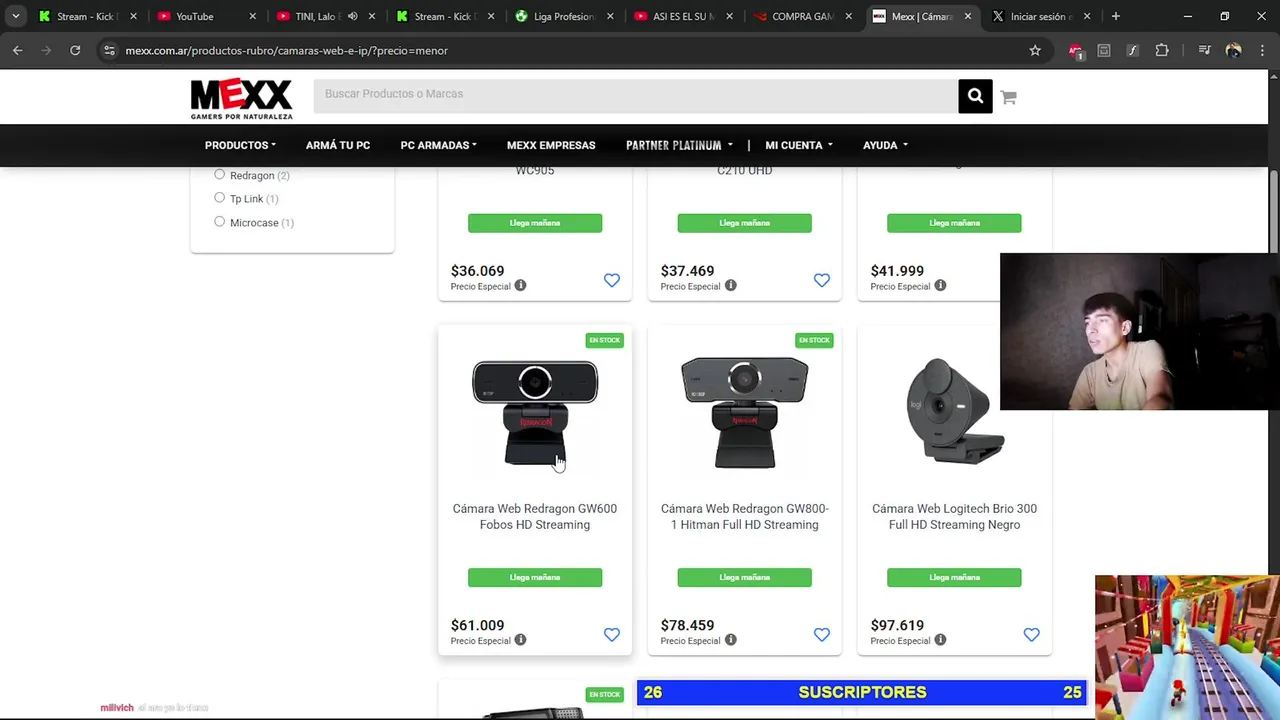Open a new browser tab with plus

pos(1116,16)
